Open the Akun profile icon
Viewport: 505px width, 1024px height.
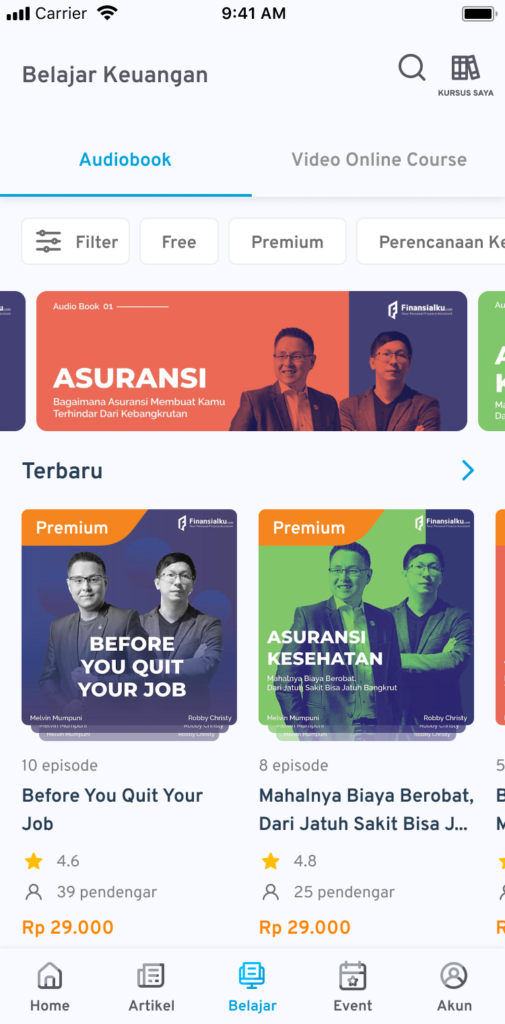(x=453, y=976)
